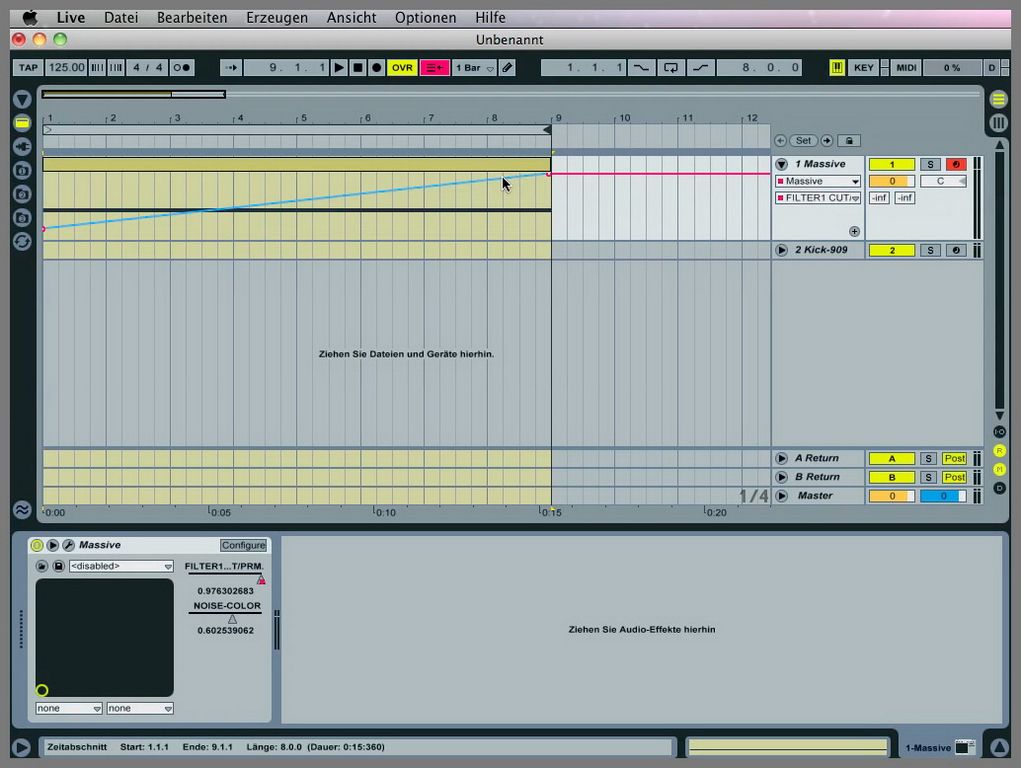1021x768 pixels.
Task: Unfold the A Return track
Action: coord(781,459)
